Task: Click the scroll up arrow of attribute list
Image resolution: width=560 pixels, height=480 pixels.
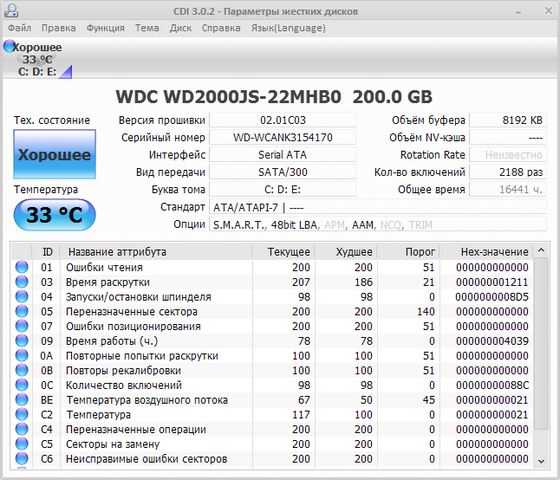Action: pyautogui.click(x=541, y=250)
